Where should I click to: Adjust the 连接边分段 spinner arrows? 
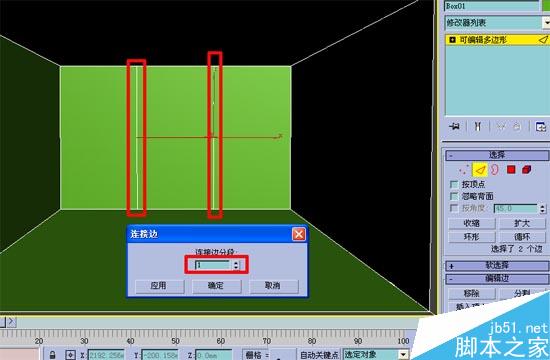[x=236, y=265]
